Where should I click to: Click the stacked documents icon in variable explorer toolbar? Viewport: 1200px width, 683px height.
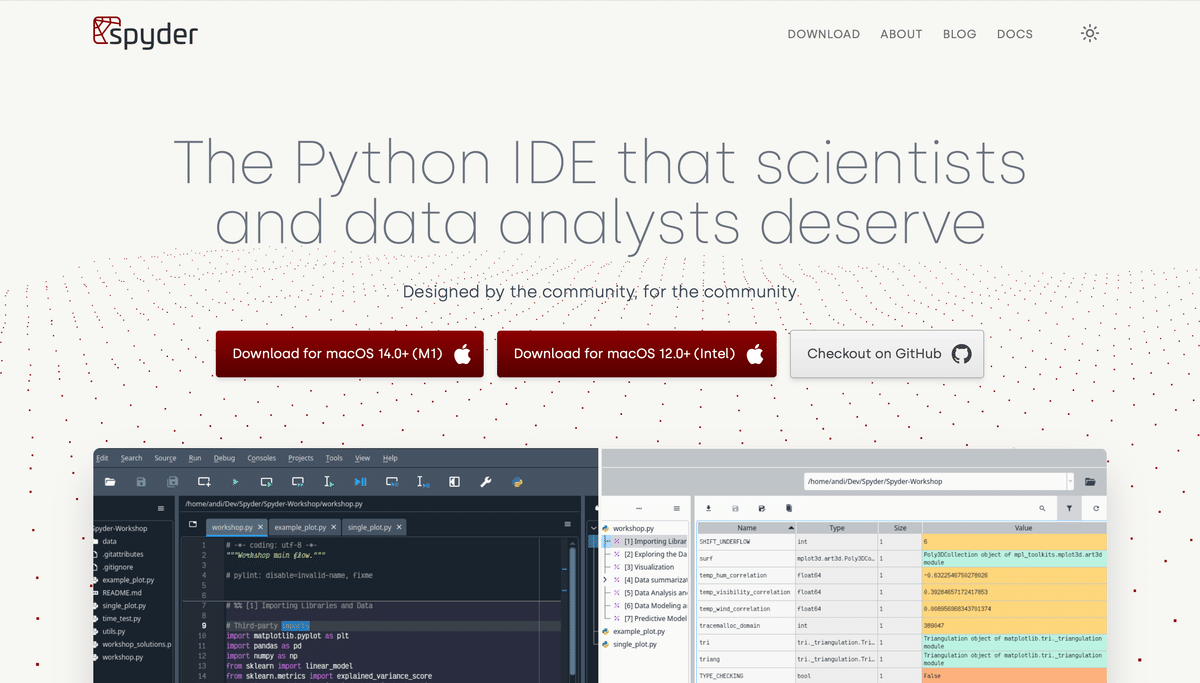[789, 508]
